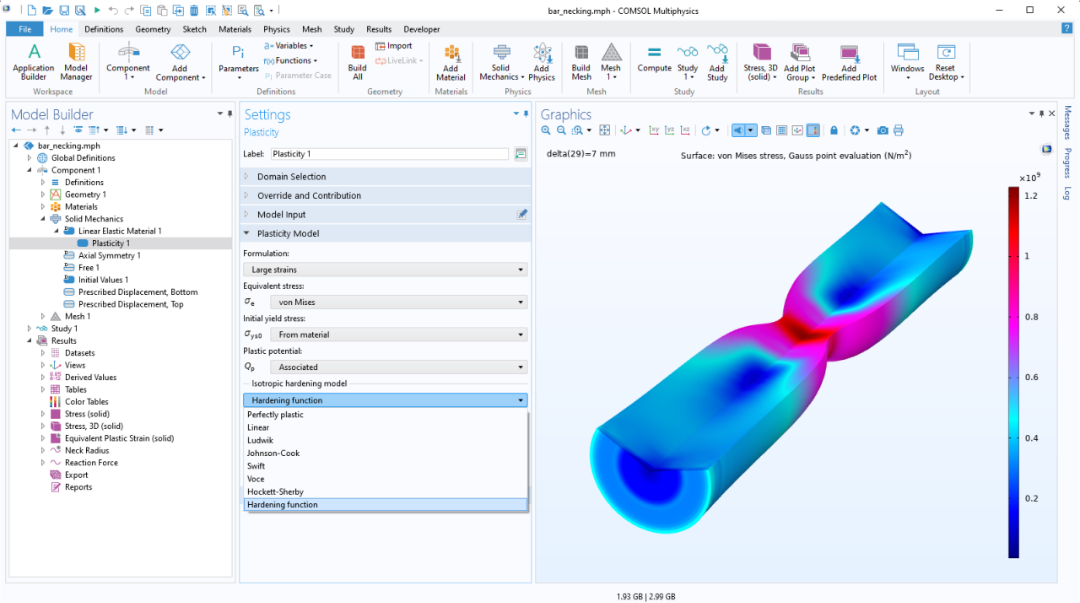
Task: Select Johnson-Cook from the hardening list
Action: tap(386, 453)
